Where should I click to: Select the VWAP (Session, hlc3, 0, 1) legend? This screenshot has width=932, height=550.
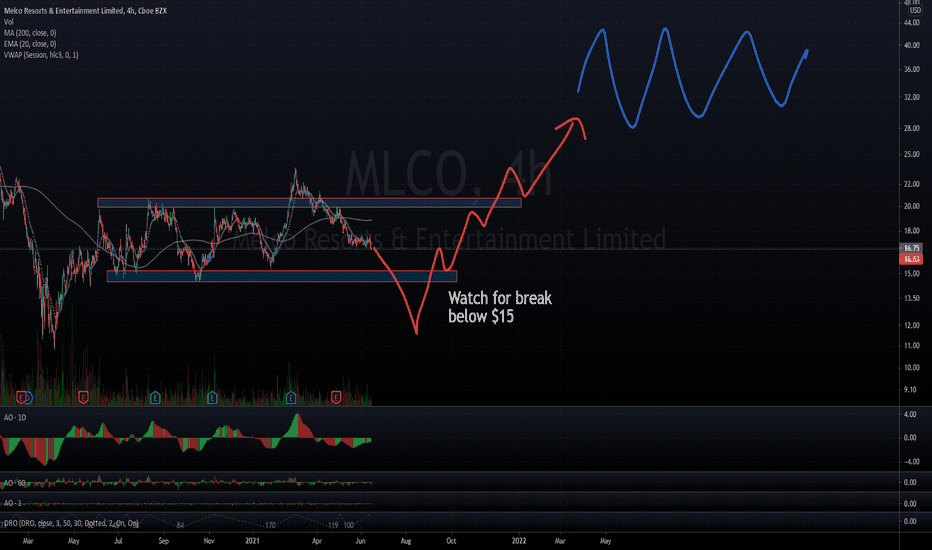[x=40, y=55]
